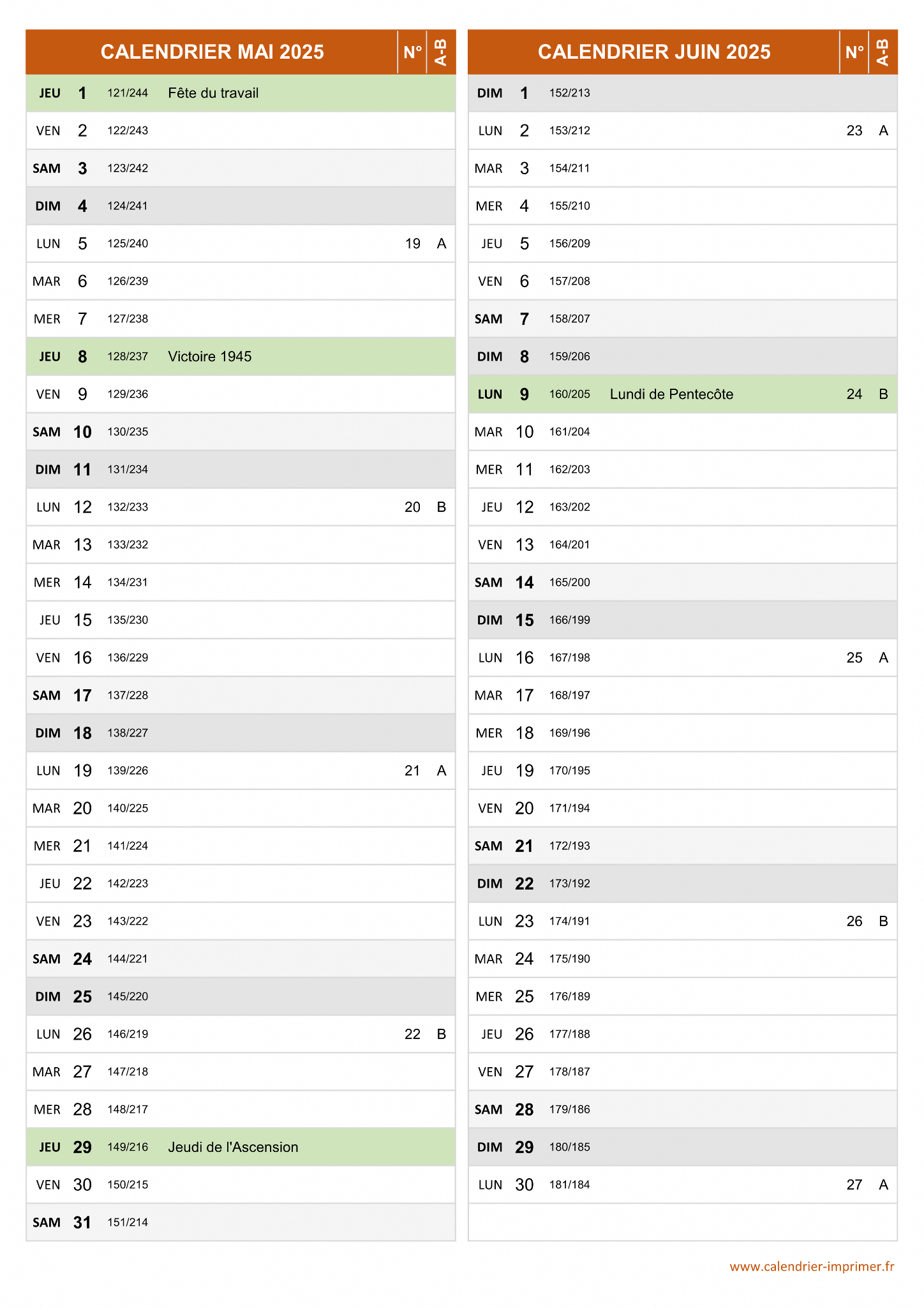Click day count 181/184 in June

570,1185
